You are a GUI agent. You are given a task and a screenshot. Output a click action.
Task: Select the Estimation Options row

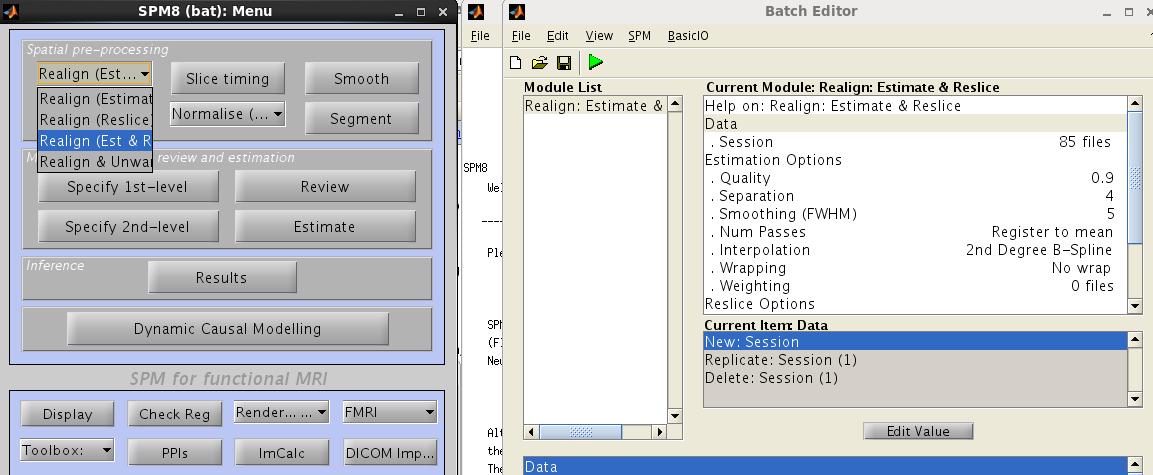tap(915, 160)
